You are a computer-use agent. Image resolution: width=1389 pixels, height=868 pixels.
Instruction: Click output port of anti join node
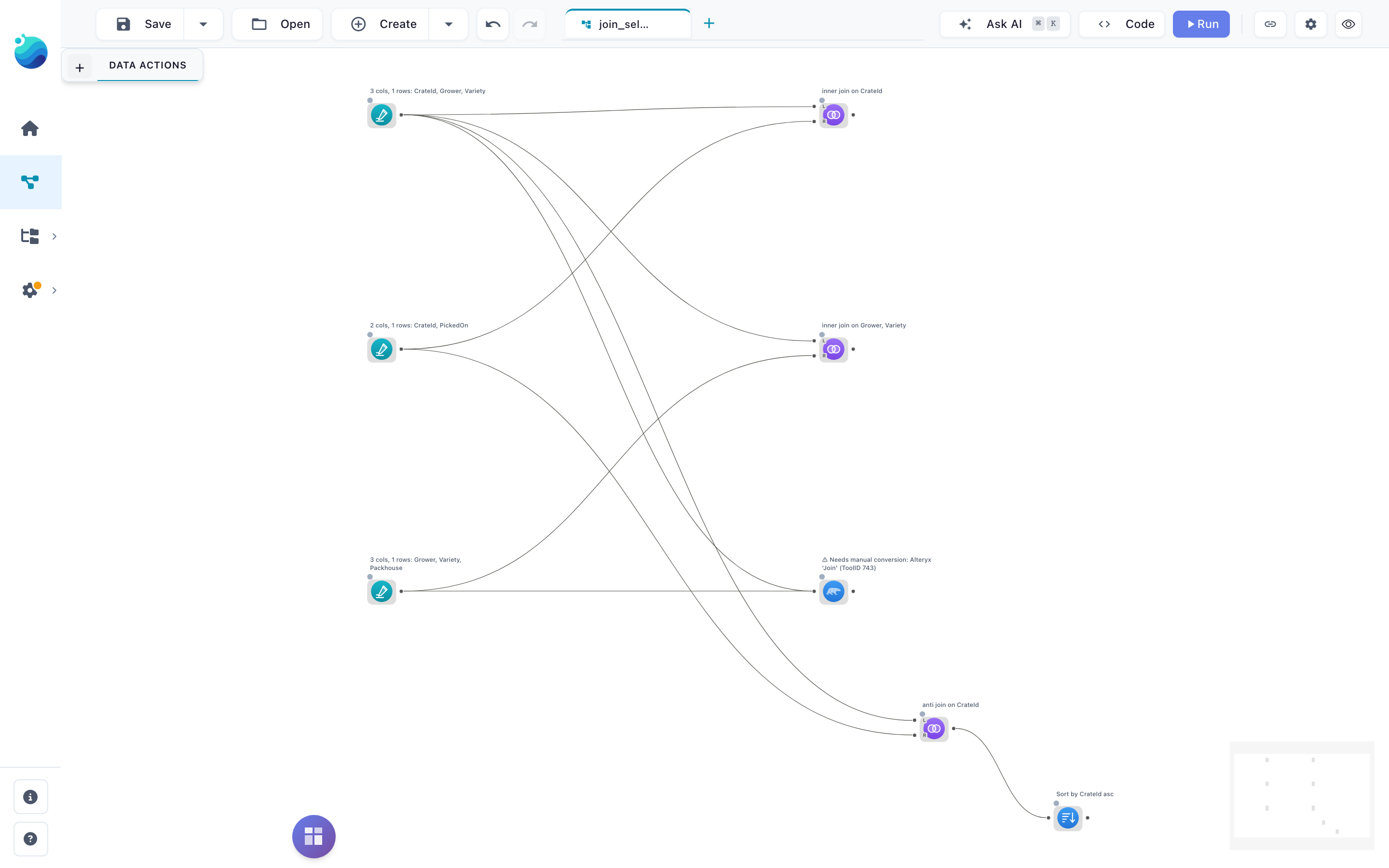(954, 729)
